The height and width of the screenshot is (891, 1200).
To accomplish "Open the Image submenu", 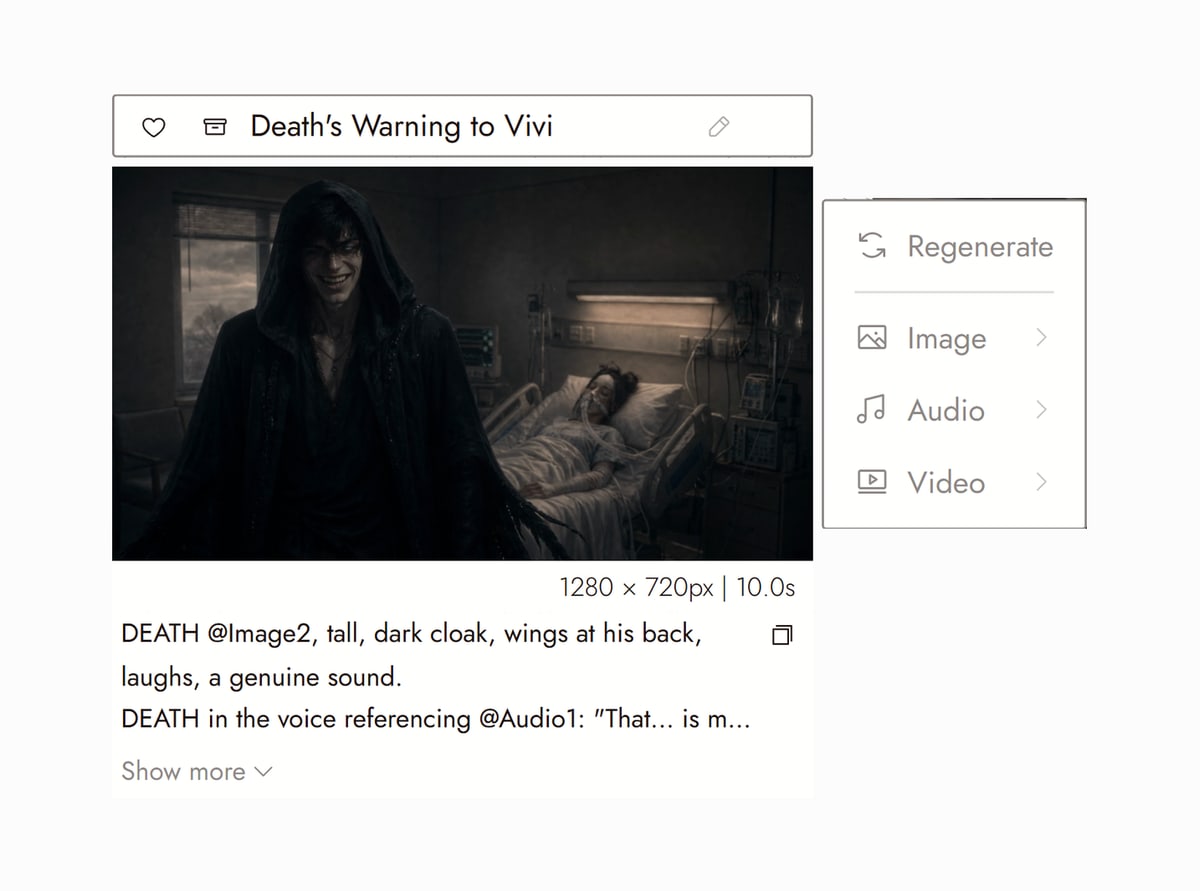I will pyautogui.click(x=954, y=339).
